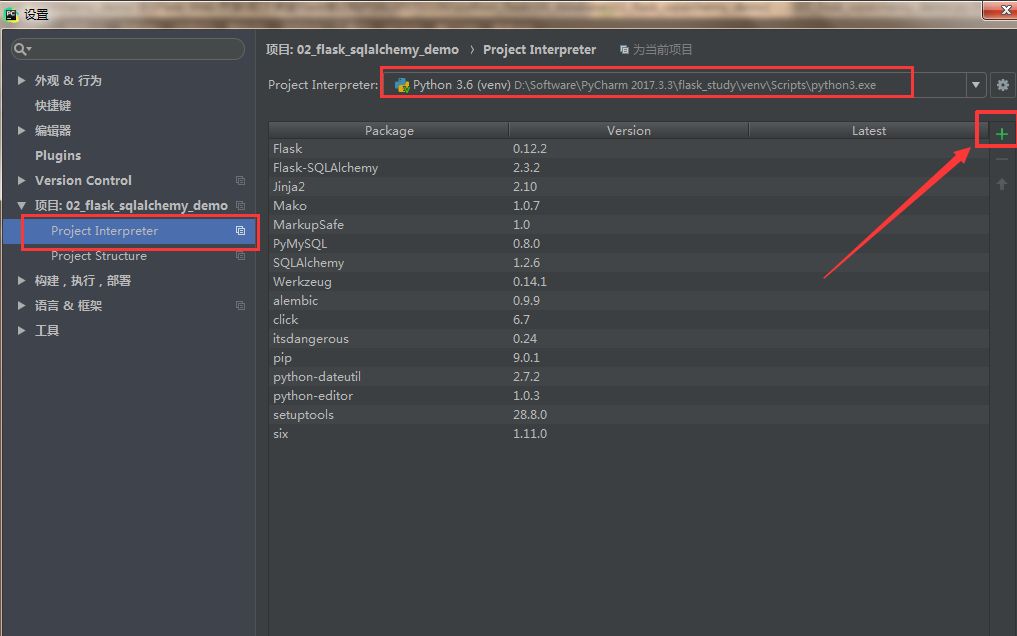Select the itsdangerous package row
This screenshot has height=636, width=1017.
click(628, 338)
